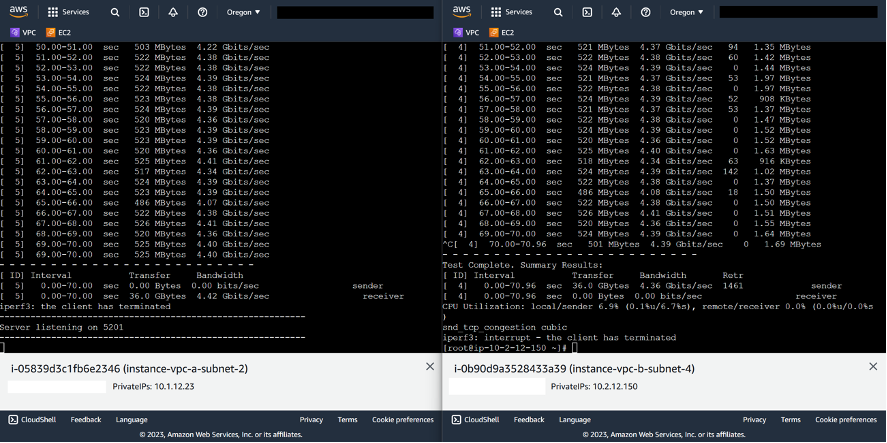Open Cookie preferences in right footer
Image resolution: width=887 pixels, height=443 pixels.
click(846, 420)
